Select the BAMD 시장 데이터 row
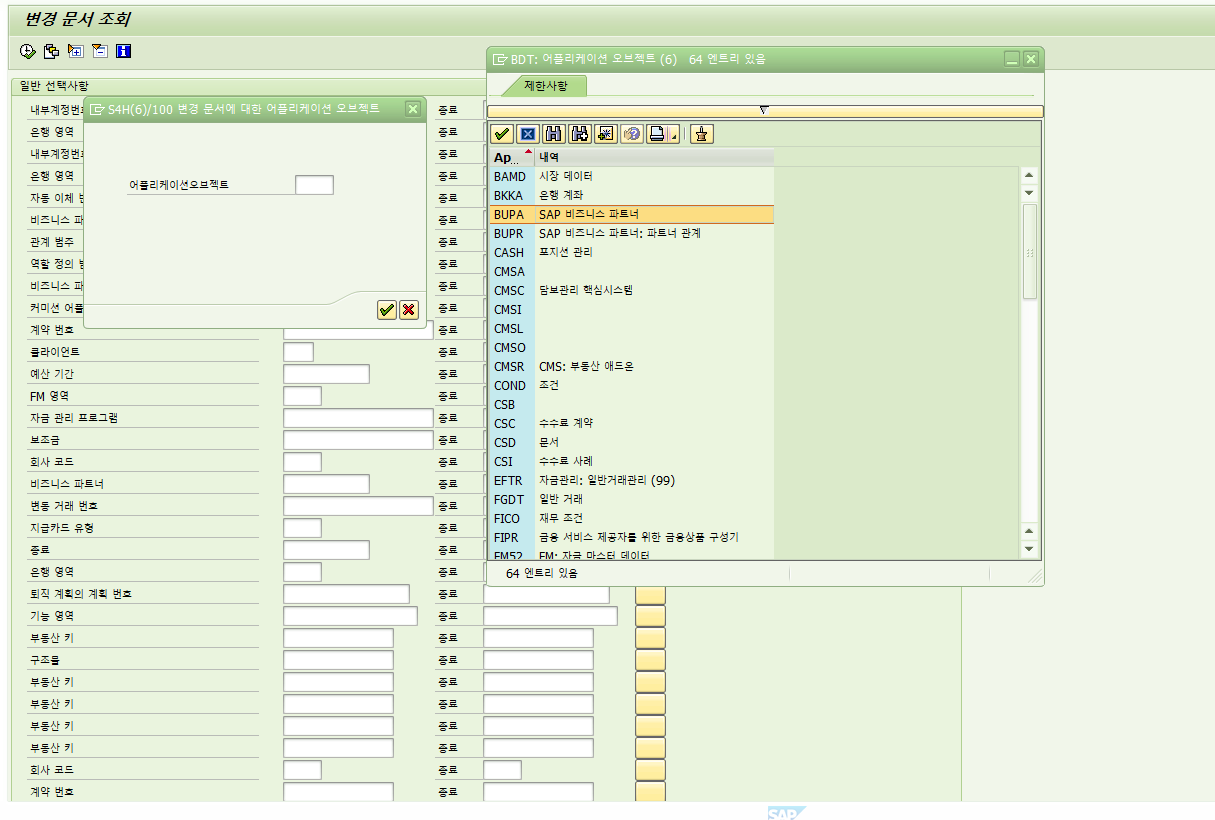 pos(632,176)
